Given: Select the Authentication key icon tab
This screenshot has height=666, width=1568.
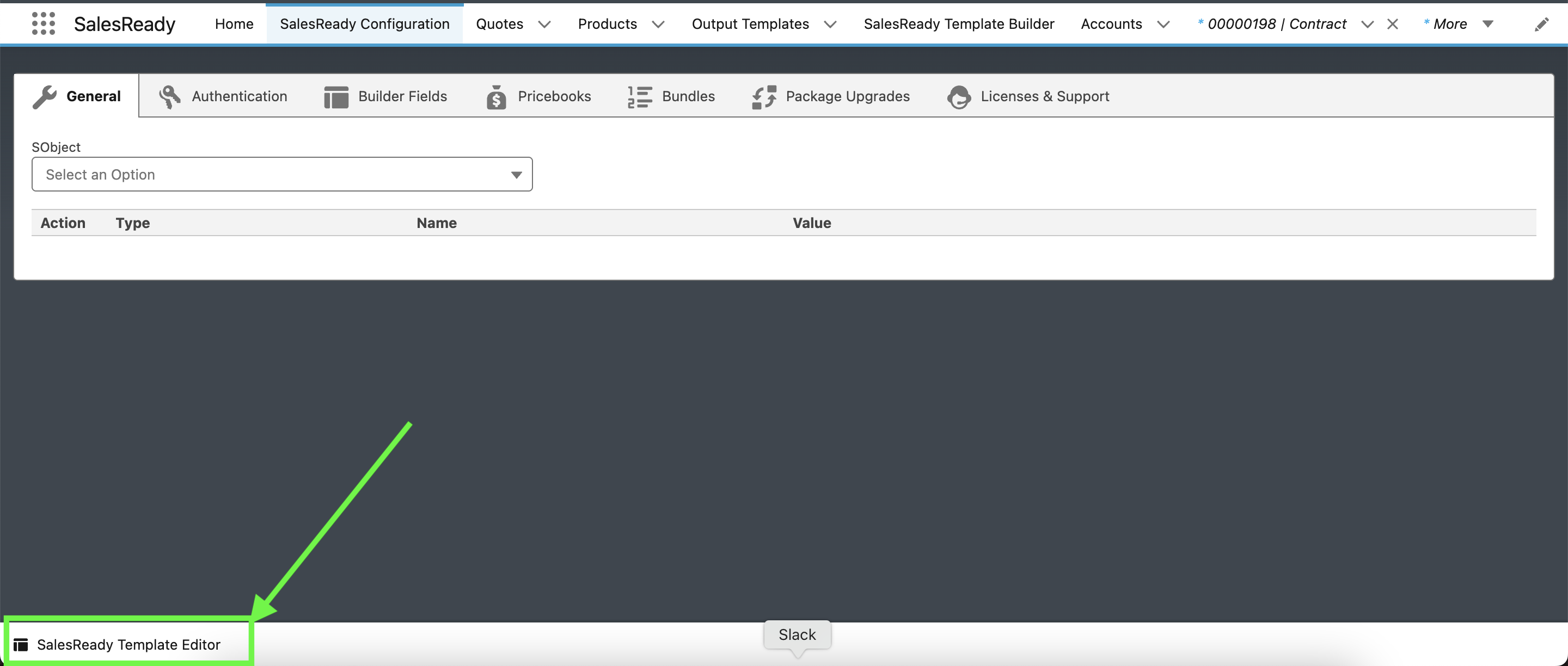Looking at the screenshot, I should click(x=169, y=95).
